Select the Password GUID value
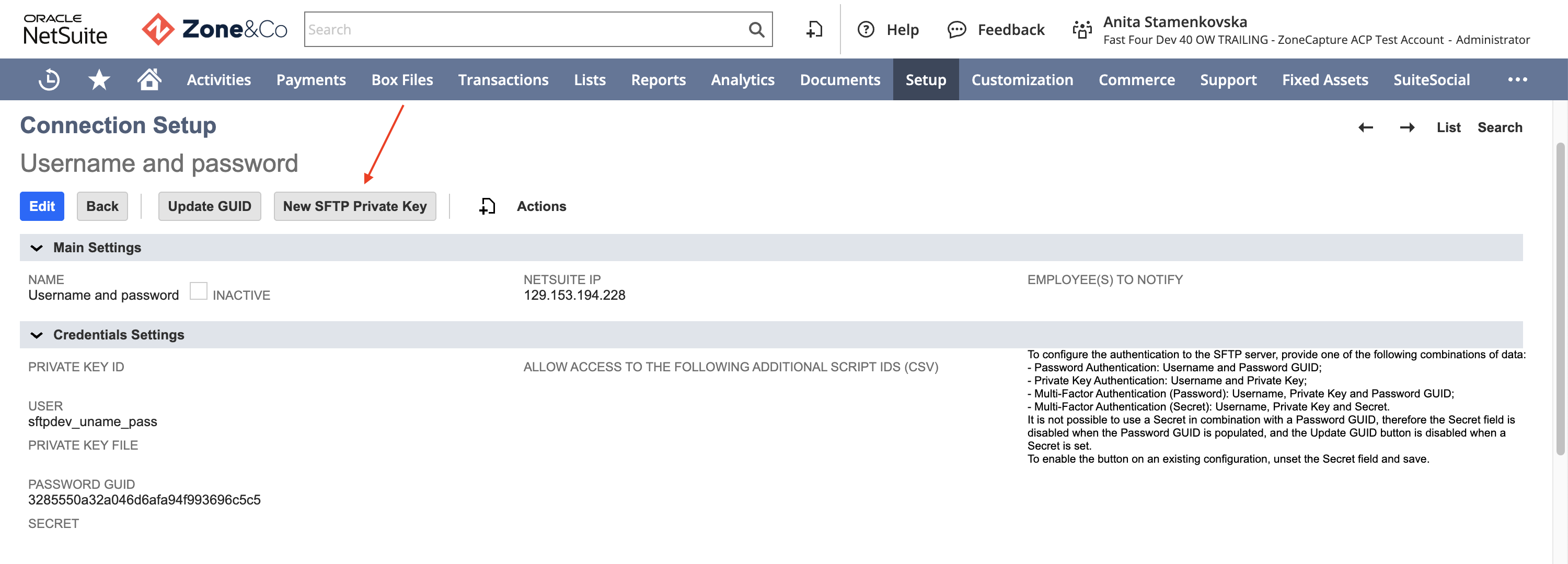This screenshot has width=1568, height=564. [x=144, y=500]
